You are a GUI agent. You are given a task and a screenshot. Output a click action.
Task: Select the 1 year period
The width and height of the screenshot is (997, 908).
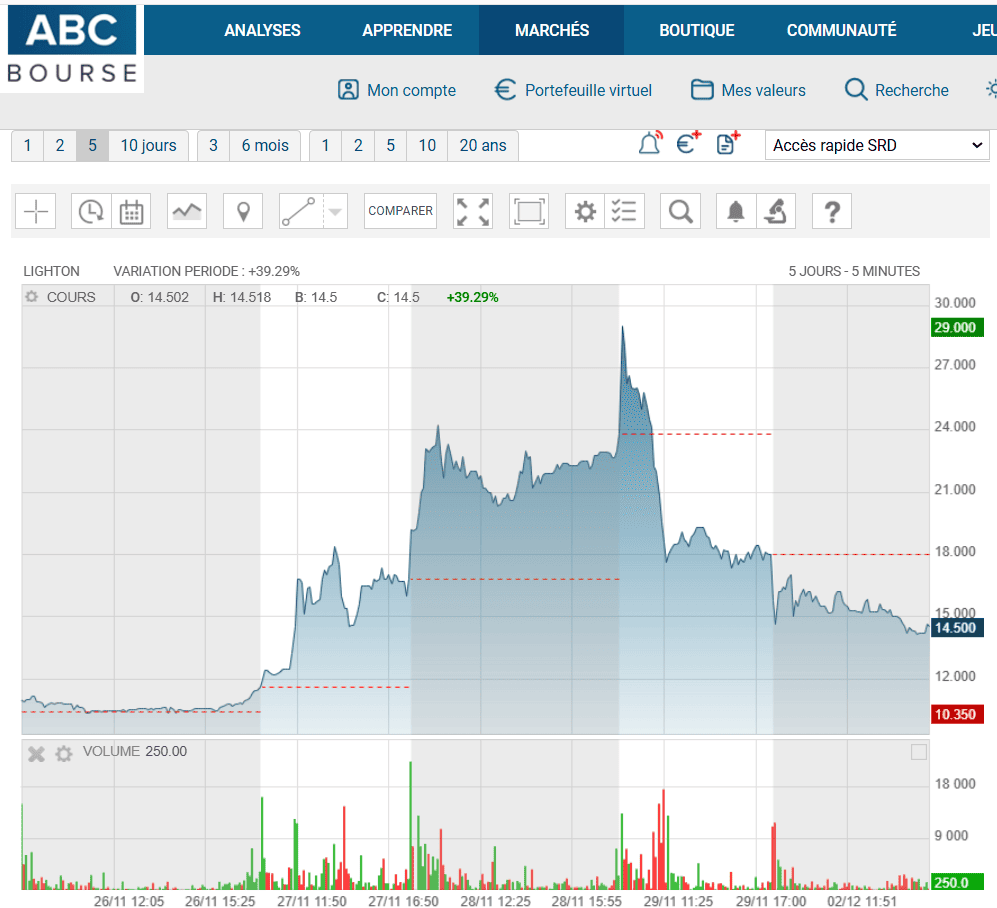[x=325, y=146]
